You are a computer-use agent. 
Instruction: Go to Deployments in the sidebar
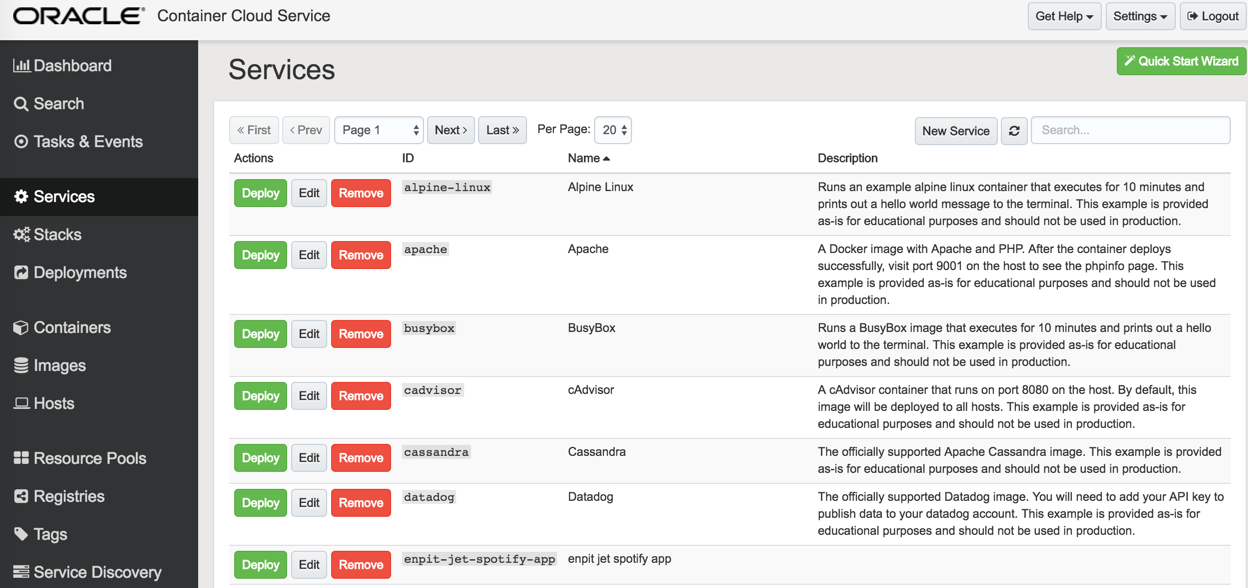click(x=80, y=273)
